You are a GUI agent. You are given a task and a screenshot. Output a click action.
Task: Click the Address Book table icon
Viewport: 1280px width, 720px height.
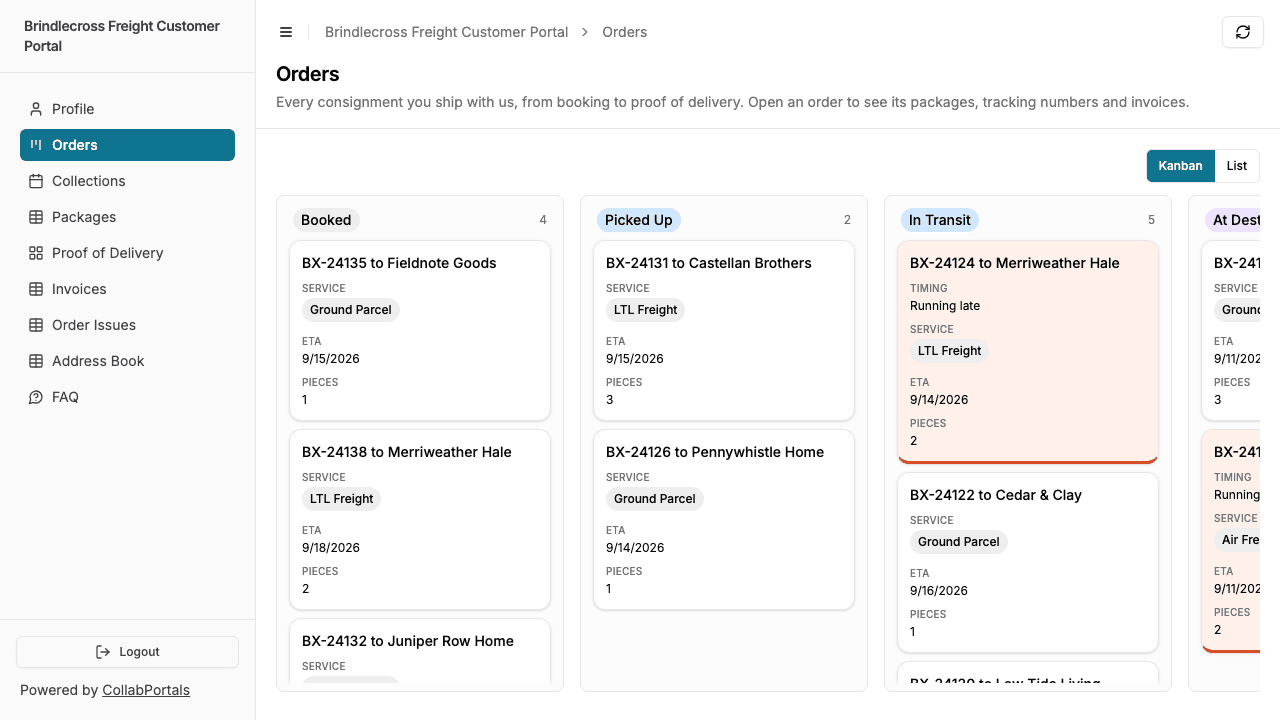(x=36, y=361)
